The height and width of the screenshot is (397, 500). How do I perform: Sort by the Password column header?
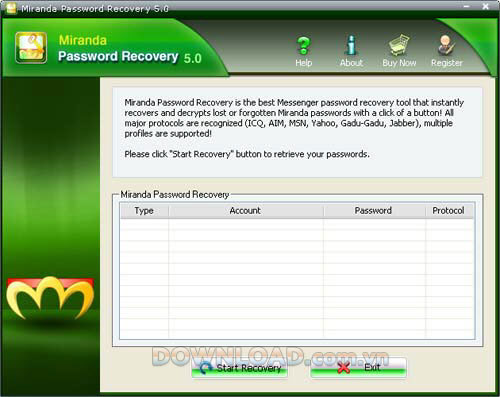[x=373, y=211]
